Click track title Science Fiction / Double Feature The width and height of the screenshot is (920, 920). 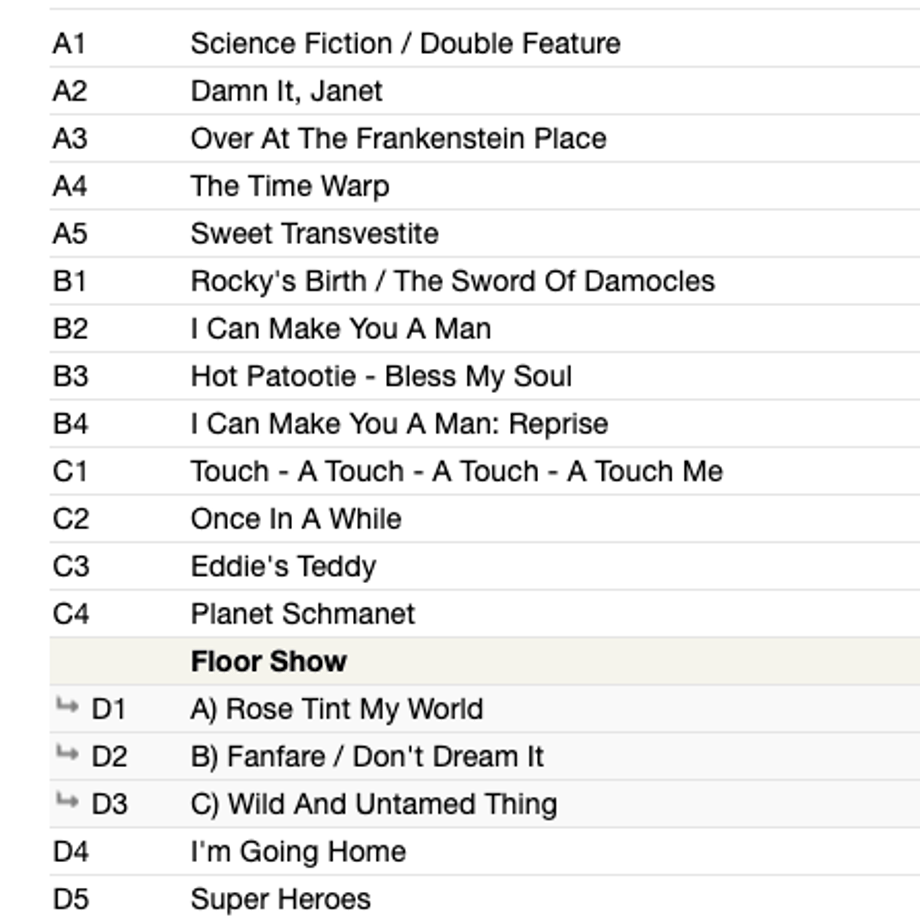[405, 43]
